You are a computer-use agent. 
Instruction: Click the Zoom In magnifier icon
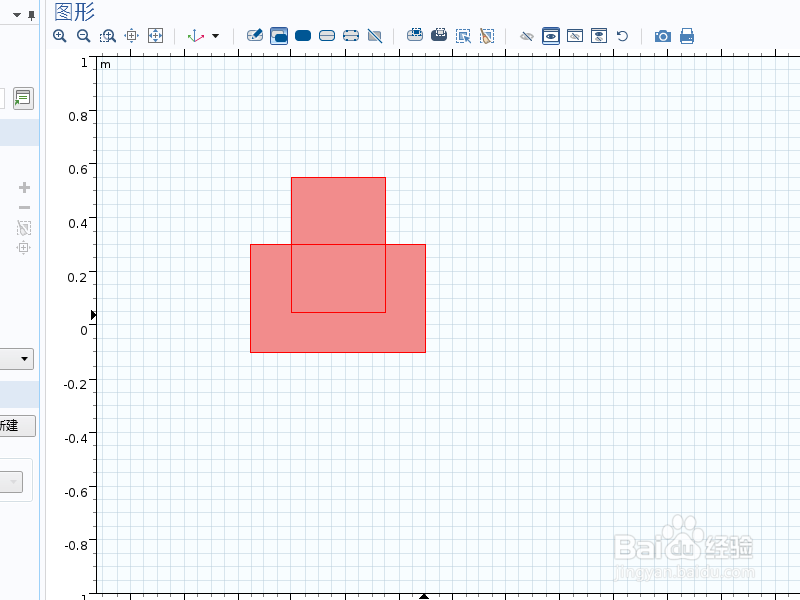coord(60,36)
